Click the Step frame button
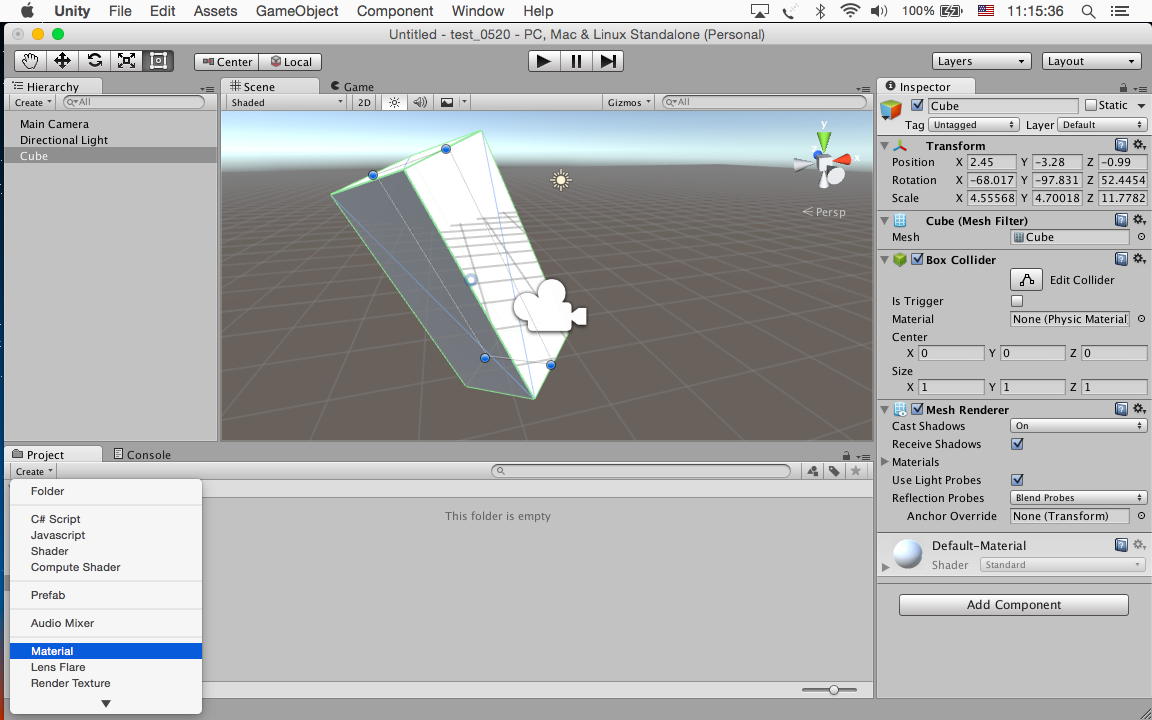 608,61
